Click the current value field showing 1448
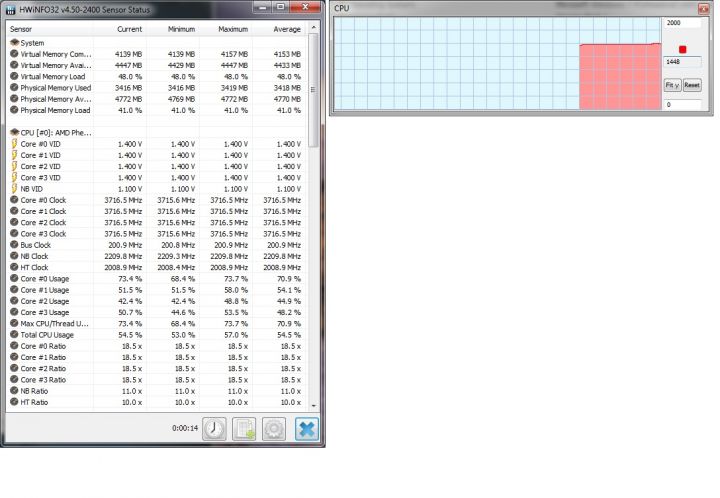This screenshot has width=720, height=498. [682, 62]
